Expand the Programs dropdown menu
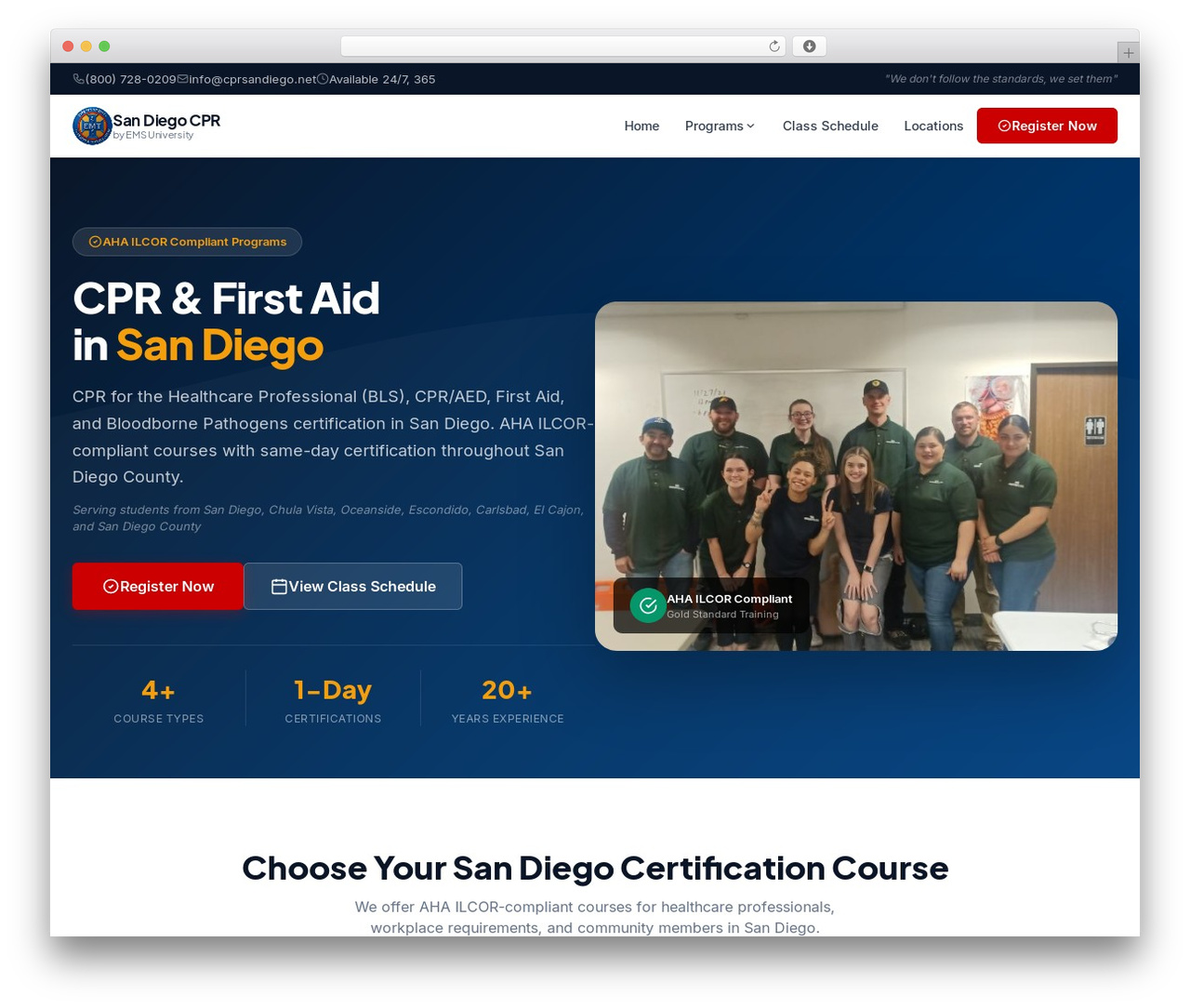This screenshot has height=1008, width=1190. (x=720, y=126)
